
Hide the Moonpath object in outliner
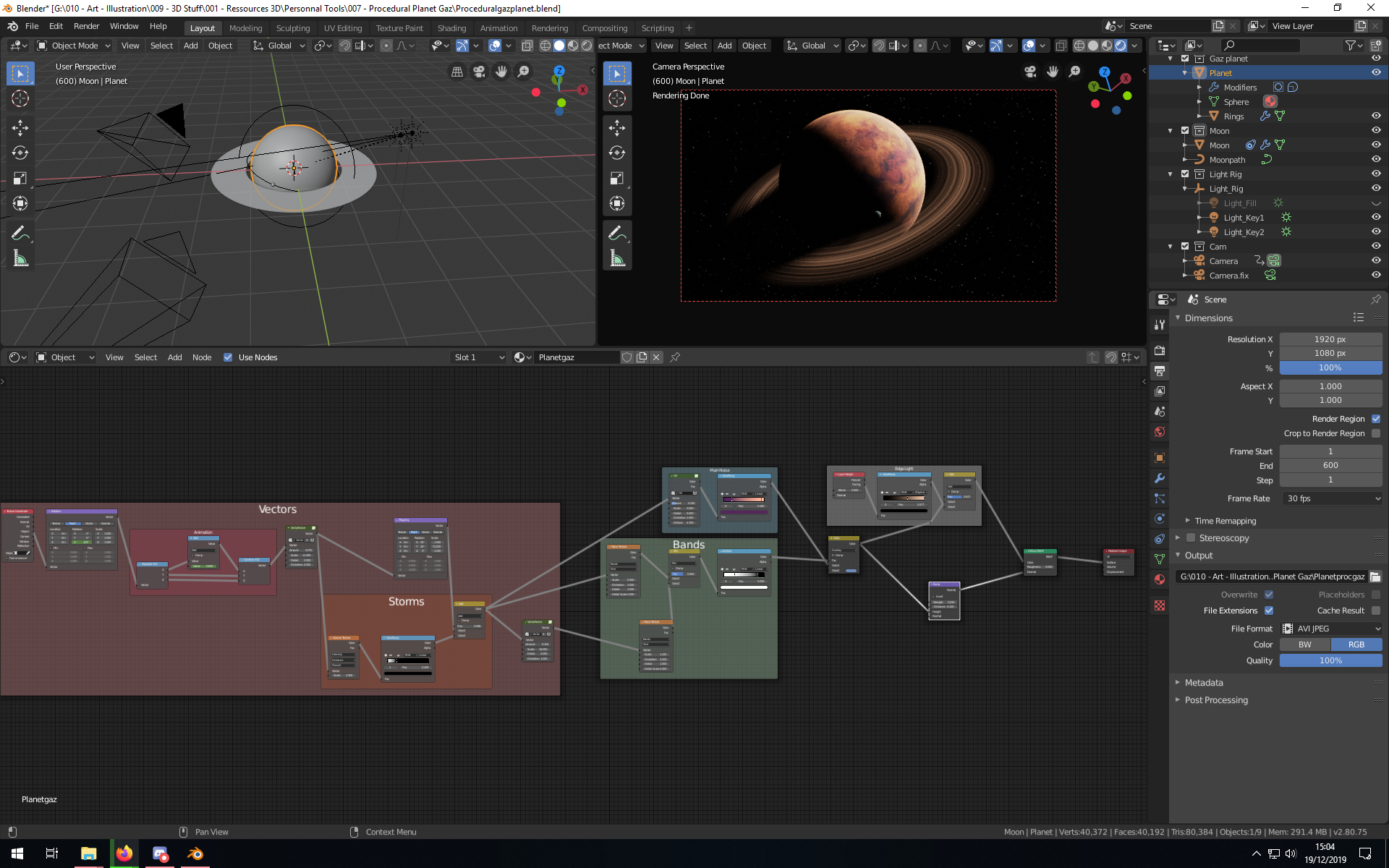click(1375, 159)
